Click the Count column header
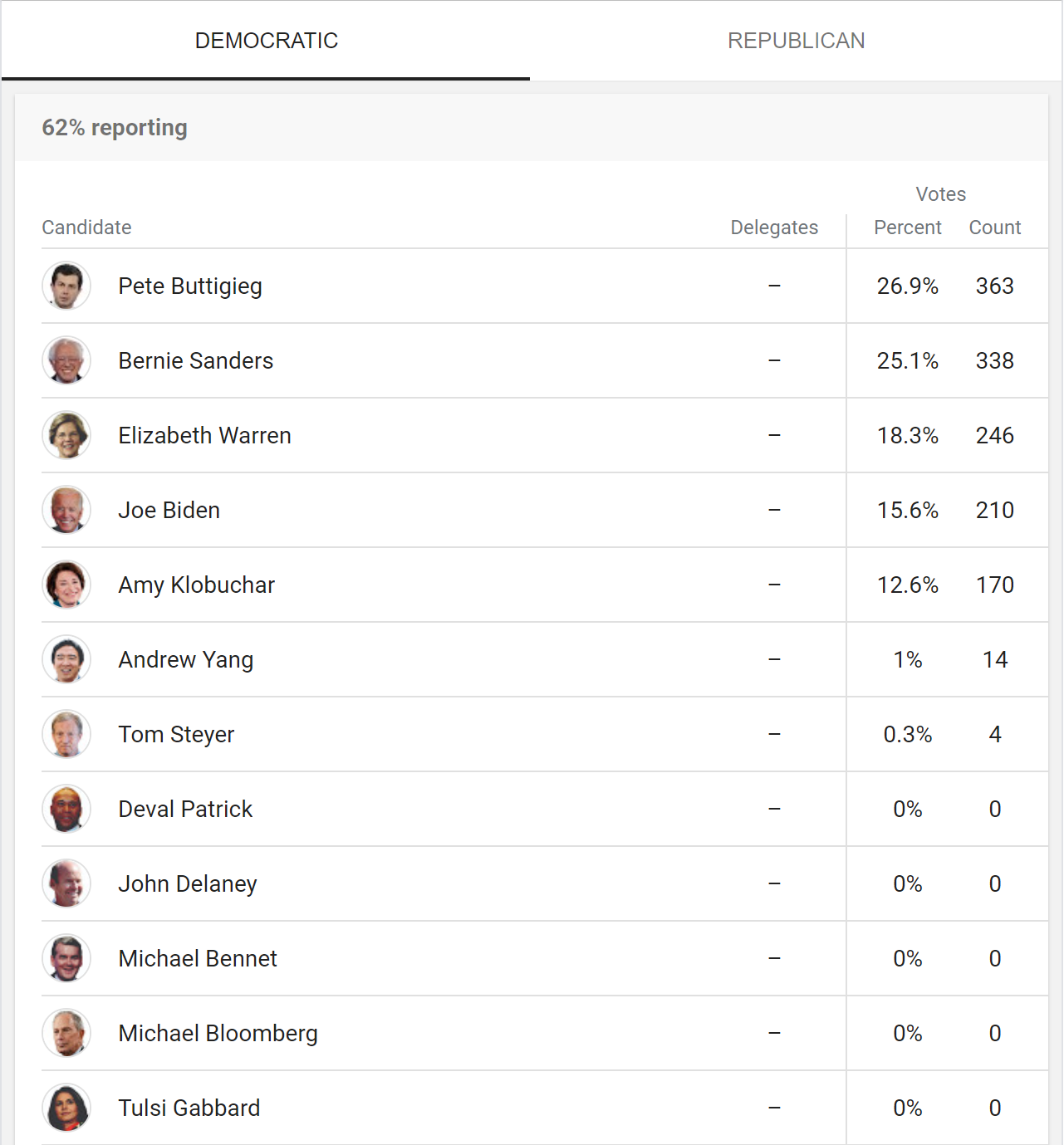Image resolution: width=1064 pixels, height=1145 pixels. (x=994, y=228)
